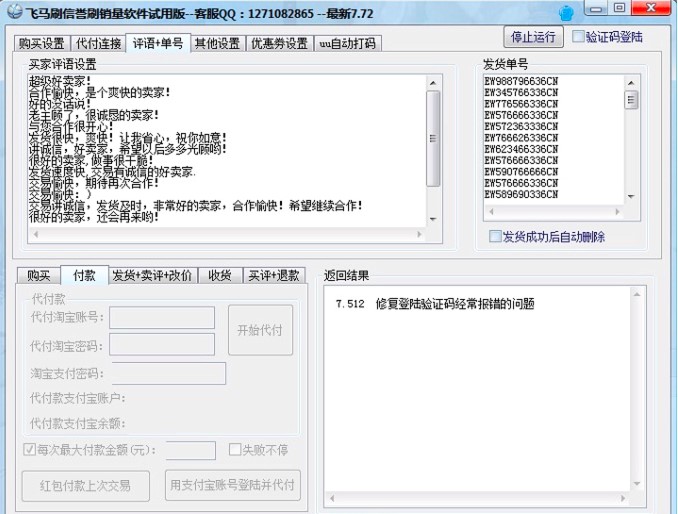Click the comment line 超级好卖家!

[x=60, y=81]
